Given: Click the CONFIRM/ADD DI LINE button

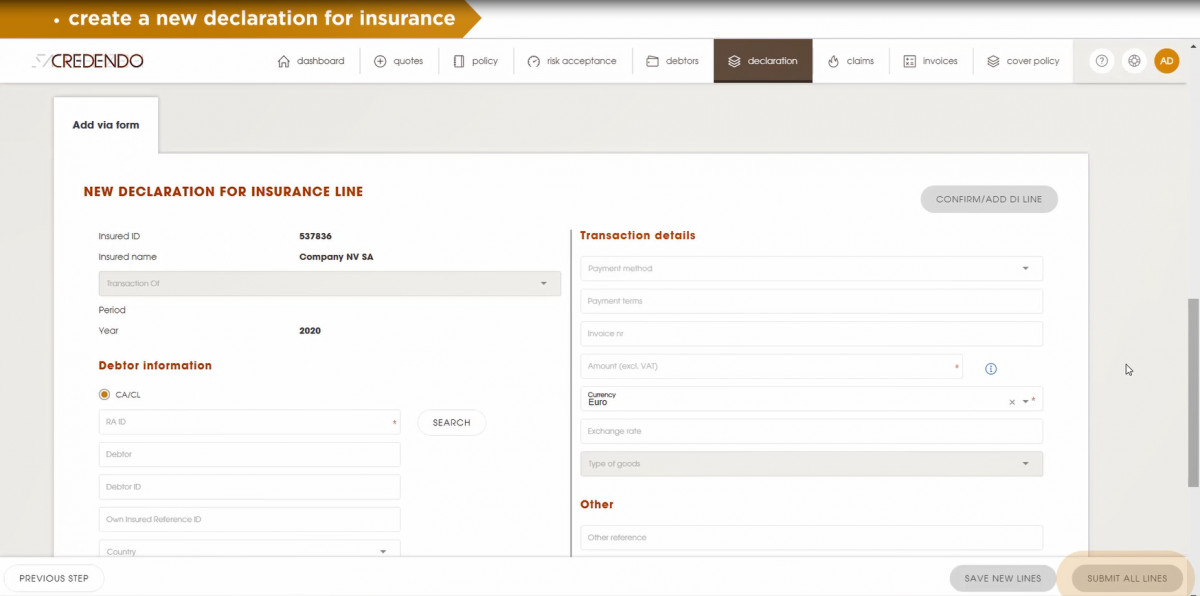Looking at the screenshot, I should pos(989,199).
